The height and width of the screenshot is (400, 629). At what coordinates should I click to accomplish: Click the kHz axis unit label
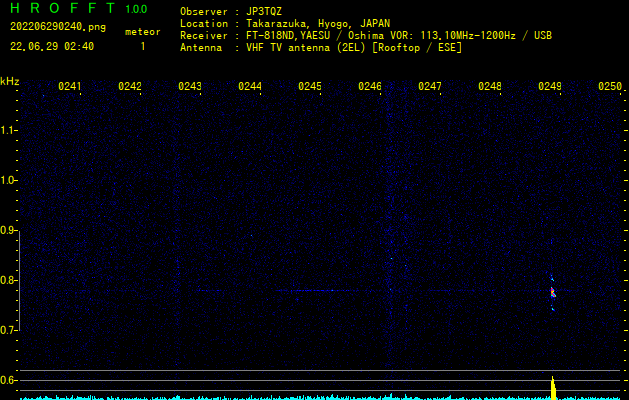[10, 81]
